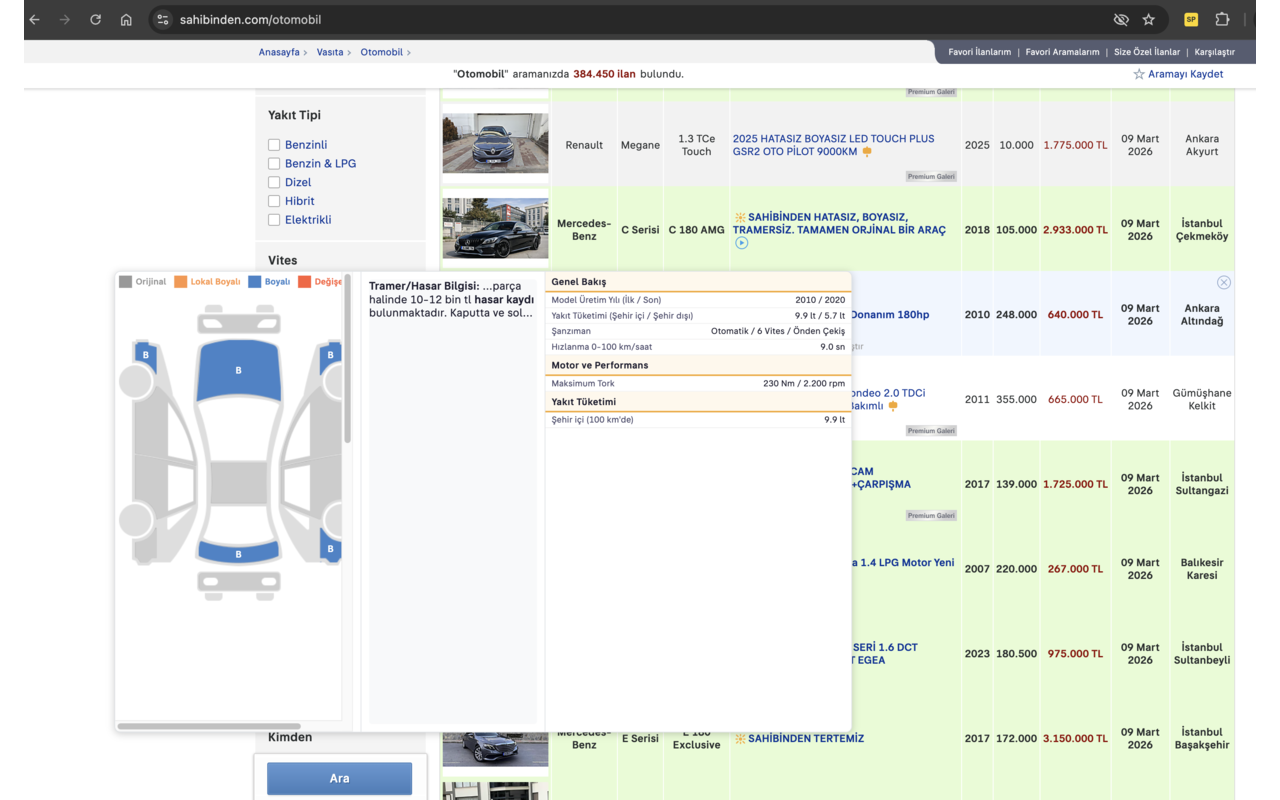Click the sun icon before SAHİBİNDEN TERTEMİZ title
1280x800 pixels.
pos(740,739)
